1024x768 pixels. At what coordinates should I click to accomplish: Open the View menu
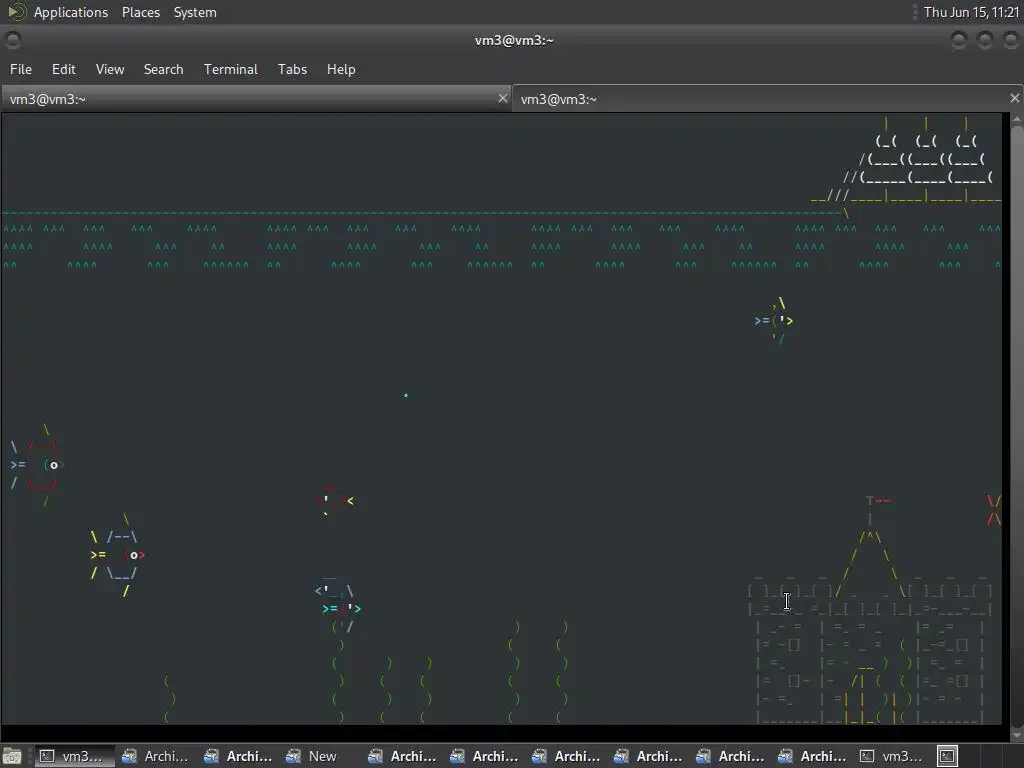[110, 69]
